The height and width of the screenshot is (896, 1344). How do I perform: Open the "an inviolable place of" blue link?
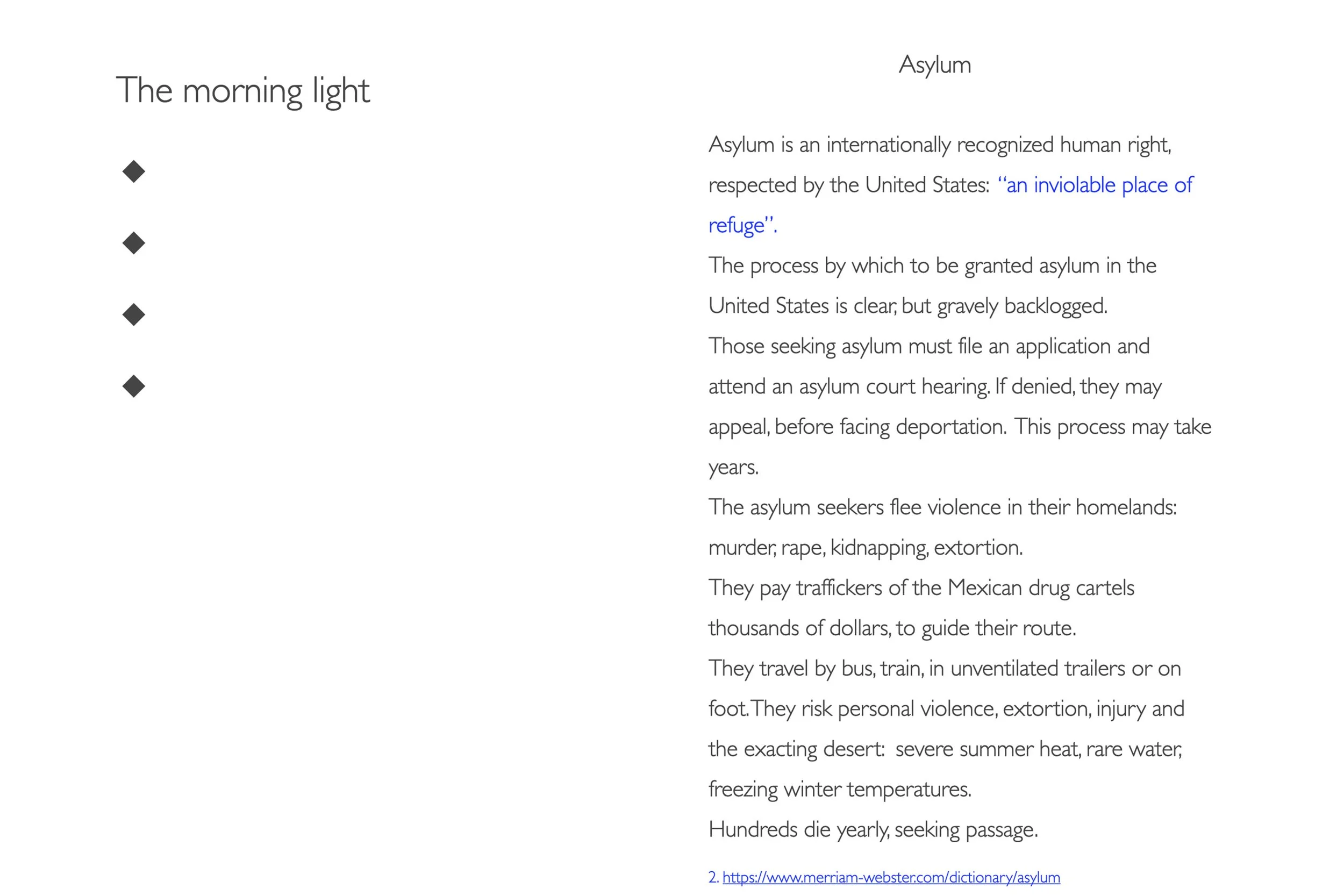tap(1096, 185)
